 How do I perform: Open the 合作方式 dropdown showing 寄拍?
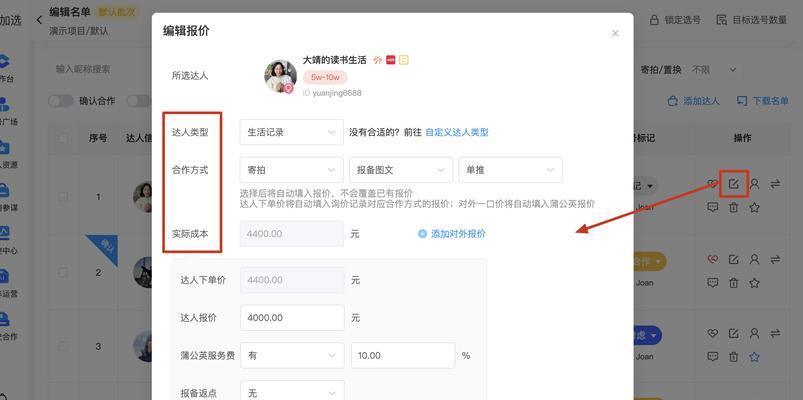pos(291,170)
